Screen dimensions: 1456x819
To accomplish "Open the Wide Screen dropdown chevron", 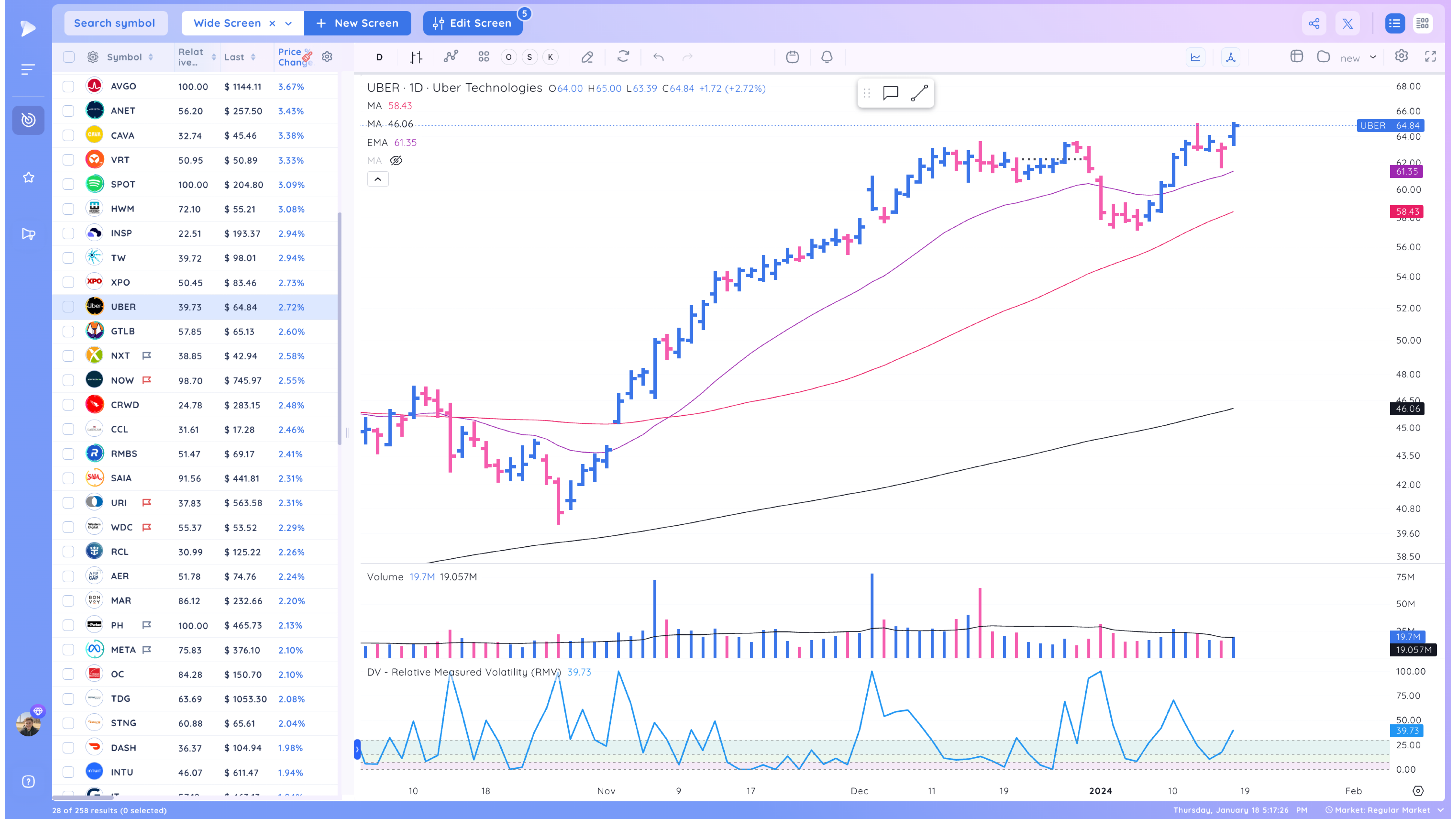I will coord(289,23).
